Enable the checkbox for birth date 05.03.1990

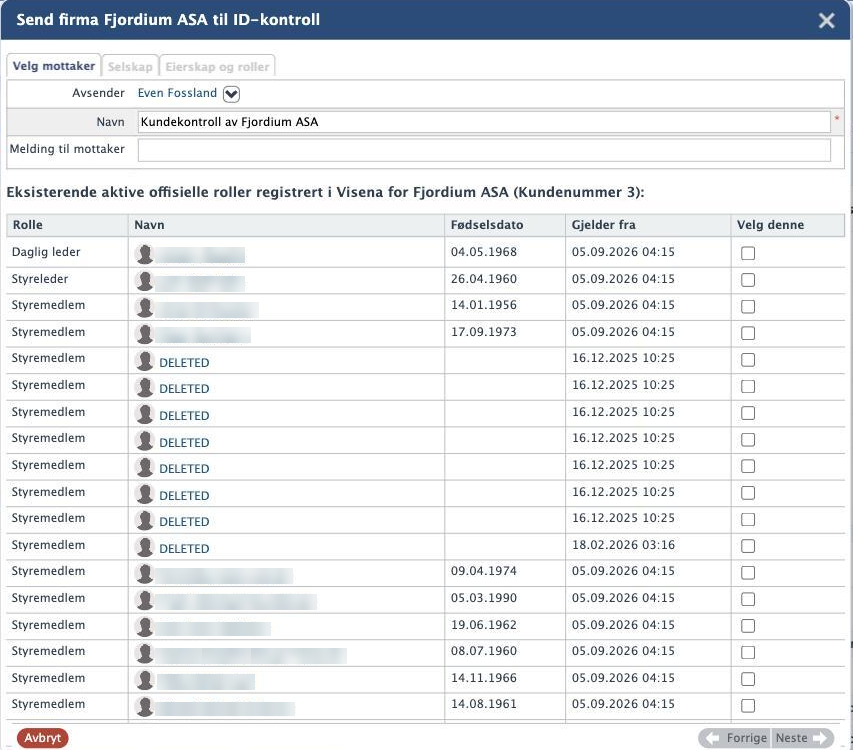[x=748, y=599]
